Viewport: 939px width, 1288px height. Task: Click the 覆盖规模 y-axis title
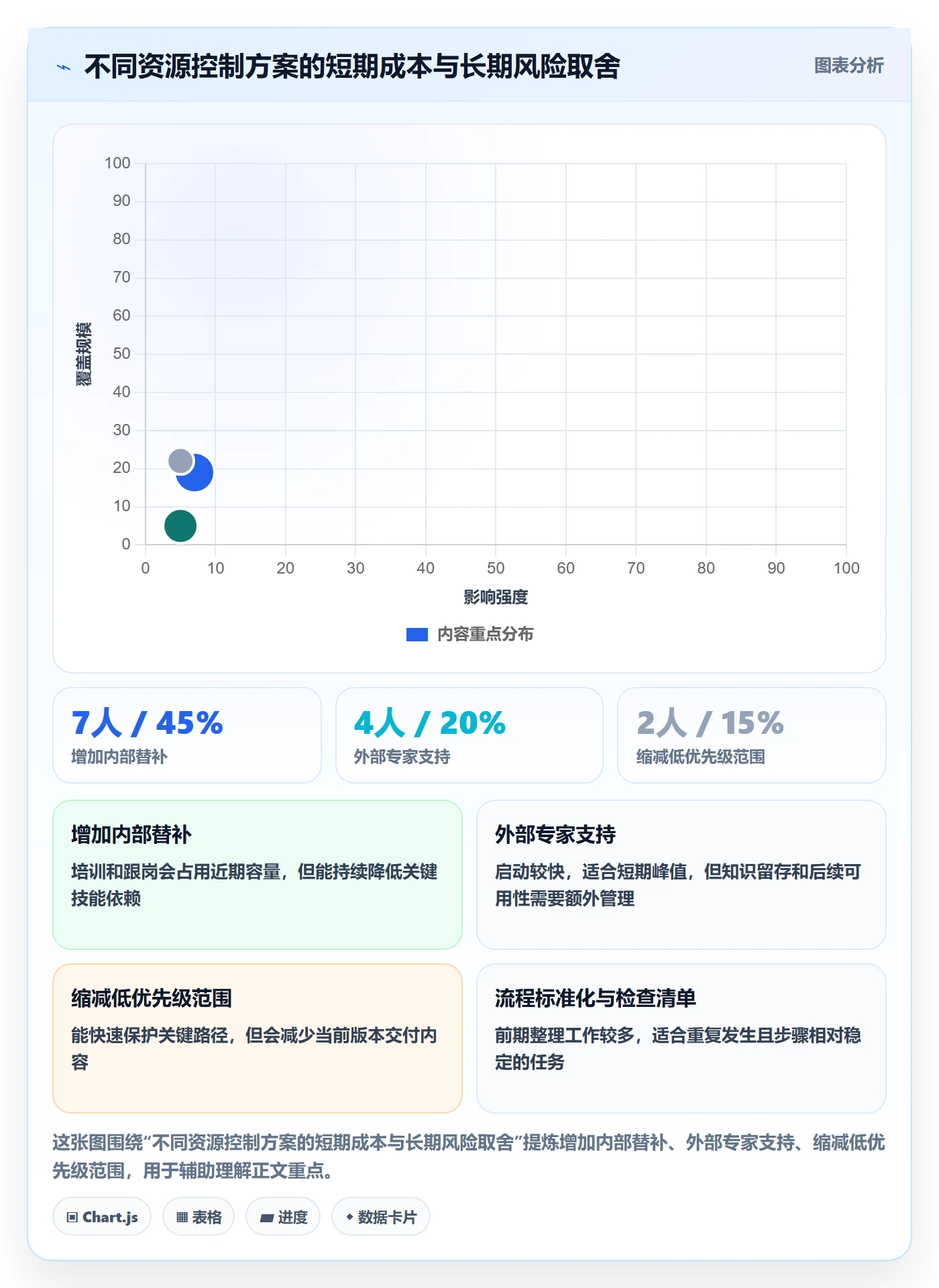click(83, 354)
